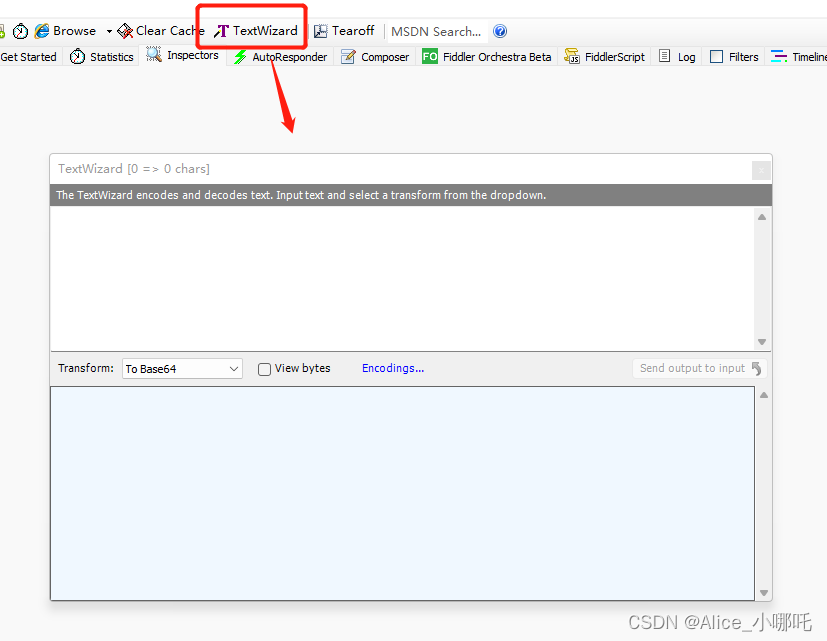The image size is (827, 641).
Task: Open the Encodings... link
Action: point(393,368)
